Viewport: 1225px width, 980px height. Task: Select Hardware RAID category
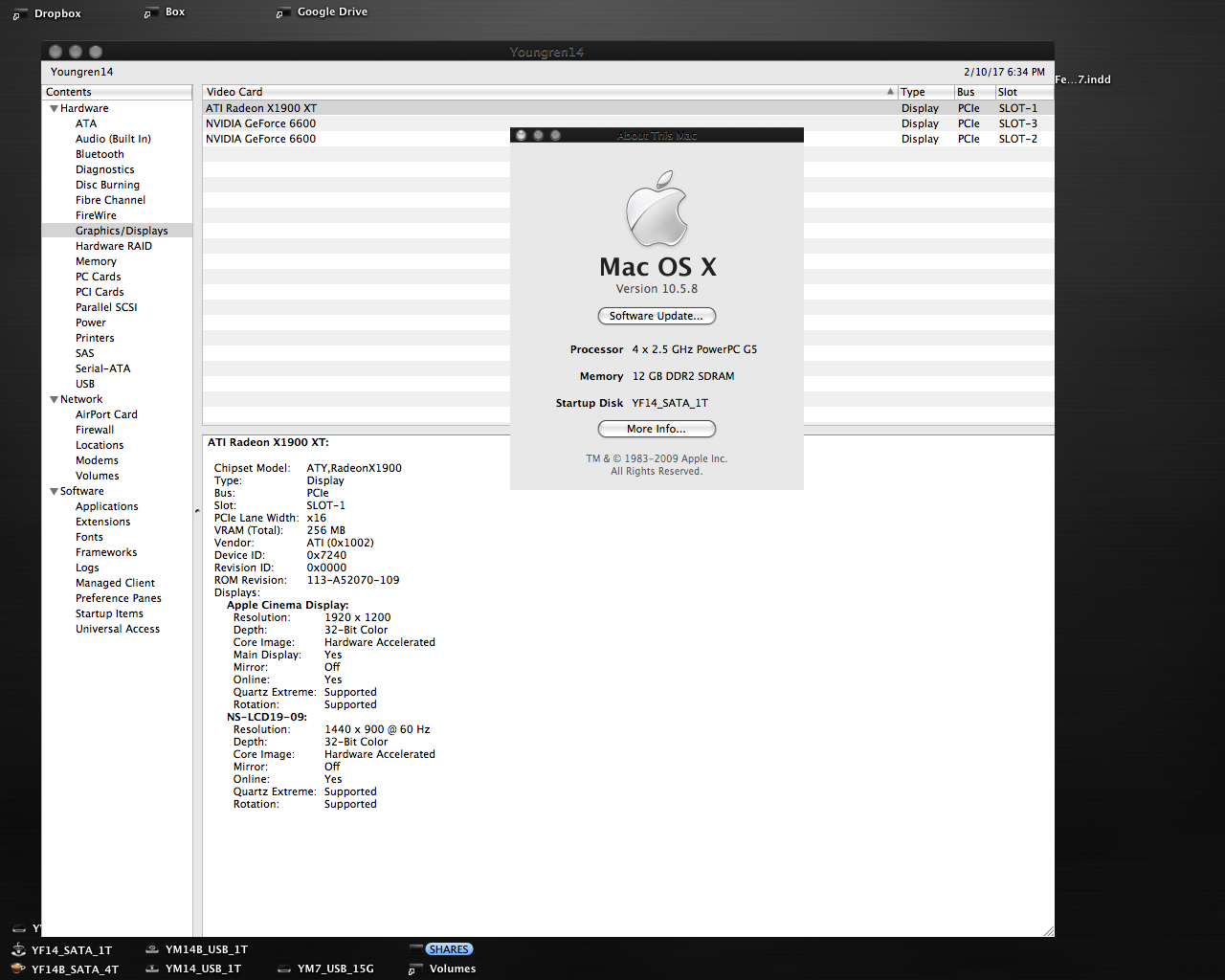coord(114,246)
